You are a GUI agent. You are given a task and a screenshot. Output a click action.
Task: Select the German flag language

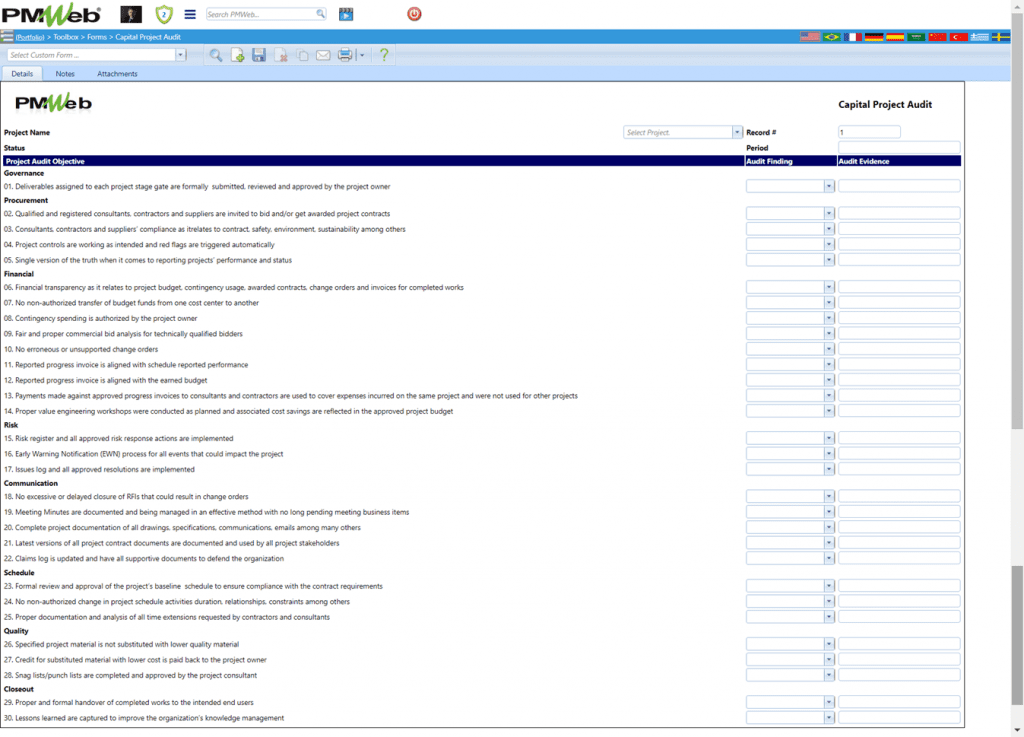pos(874,37)
